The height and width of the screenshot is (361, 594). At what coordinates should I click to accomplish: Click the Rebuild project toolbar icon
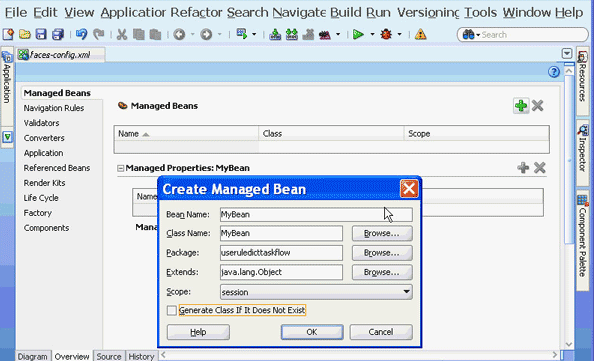click(292, 34)
